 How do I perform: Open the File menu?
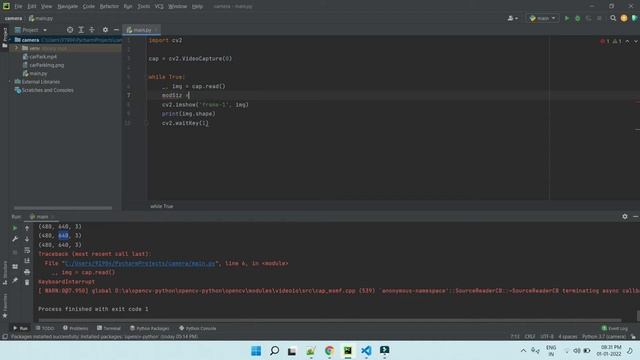point(18,7)
